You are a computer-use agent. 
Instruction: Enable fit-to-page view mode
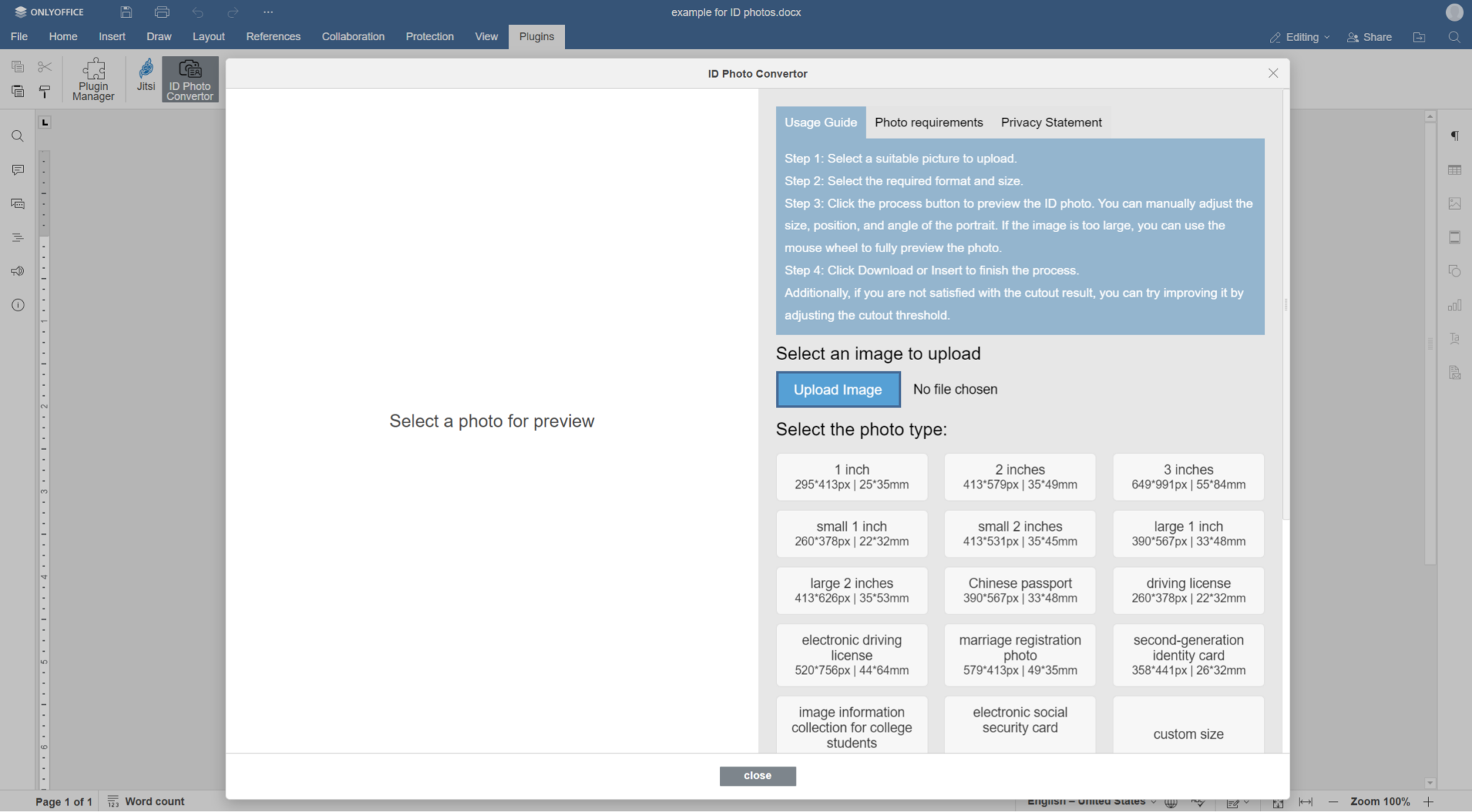[1278, 801]
